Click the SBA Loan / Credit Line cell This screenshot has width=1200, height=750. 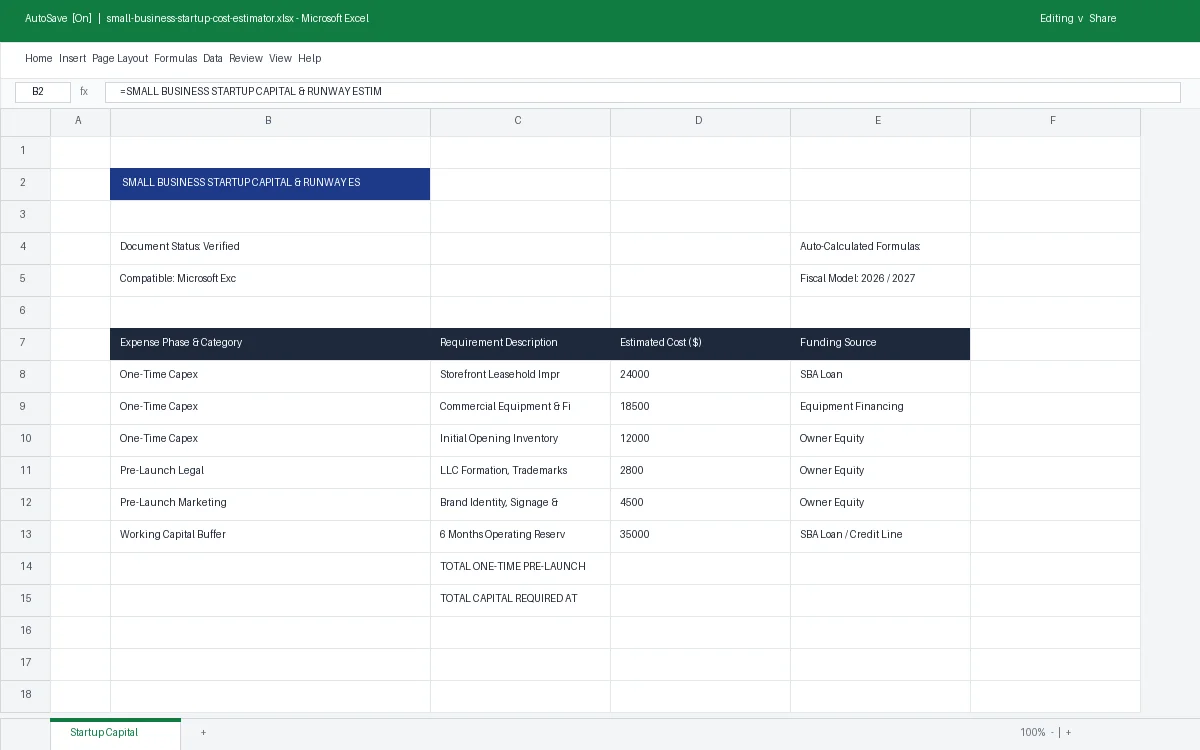tap(880, 536)
